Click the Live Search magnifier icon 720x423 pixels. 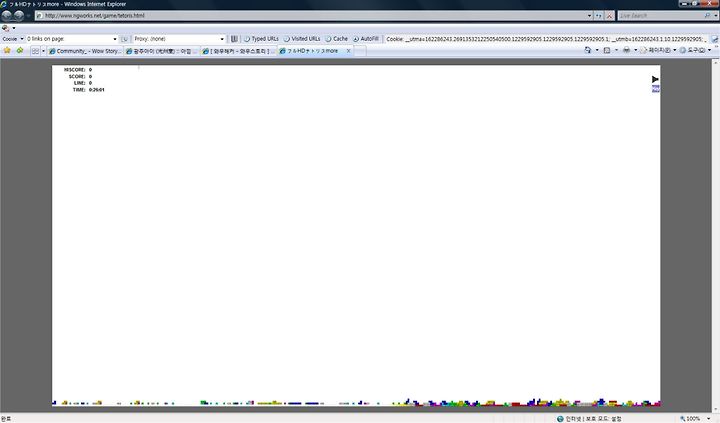[708, 16]
